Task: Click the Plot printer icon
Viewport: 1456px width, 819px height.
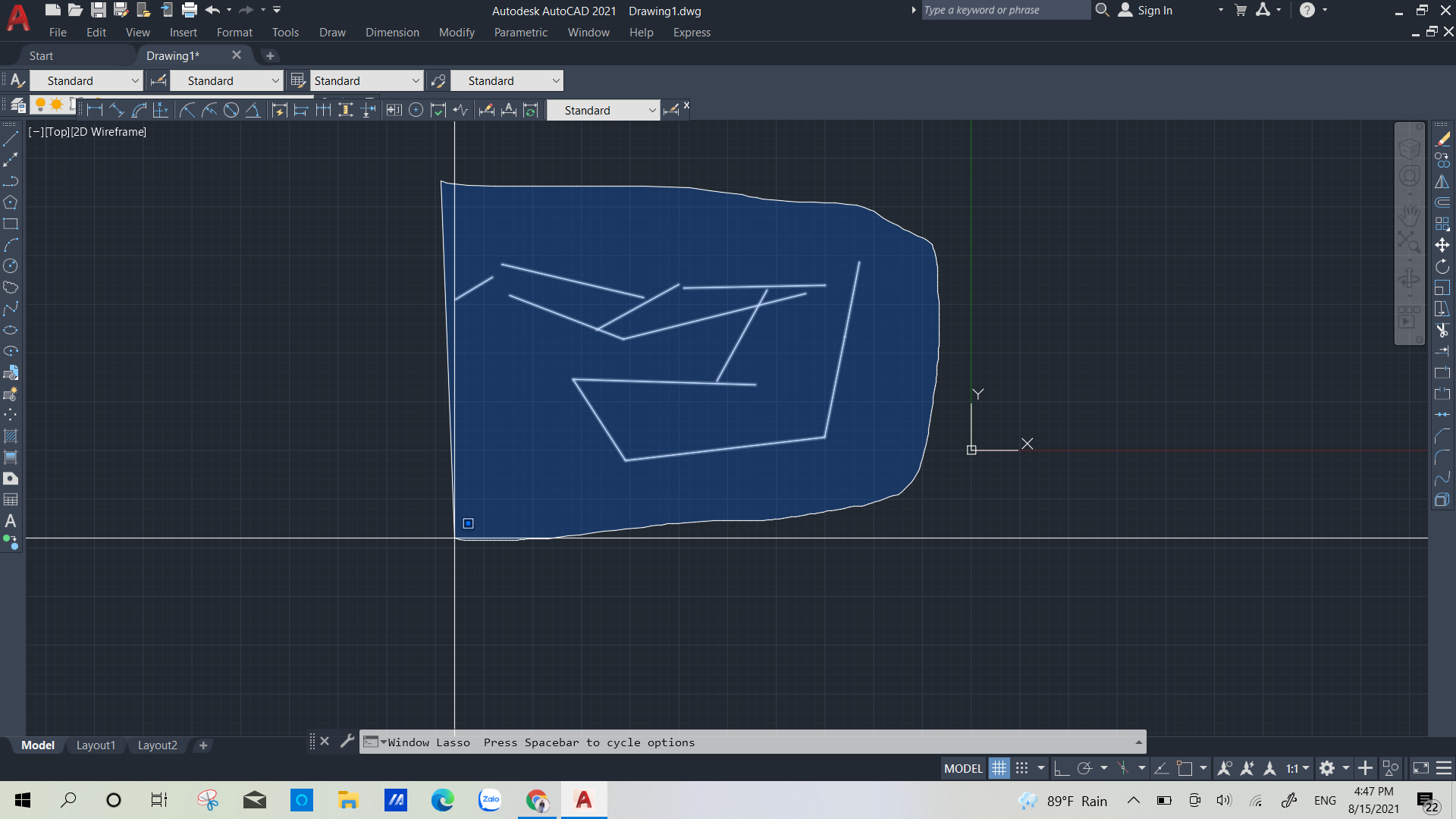Action: click(x=190, y=10)
